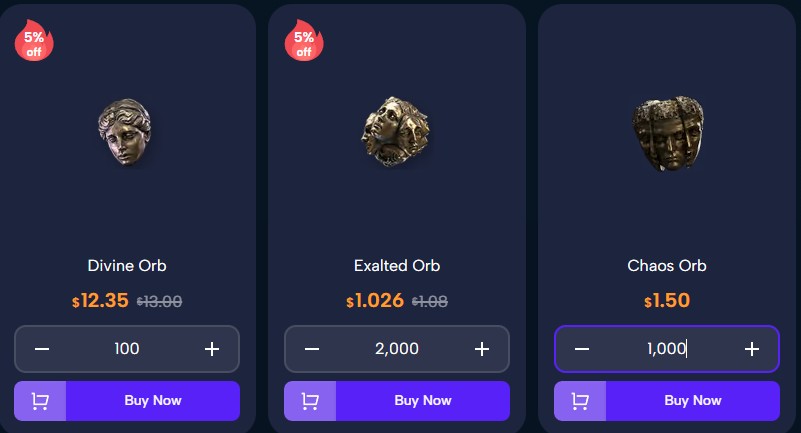Decrease Exalted Orb quantity with minus
Viewport: 801px width, 433px height.
[312, 349]
